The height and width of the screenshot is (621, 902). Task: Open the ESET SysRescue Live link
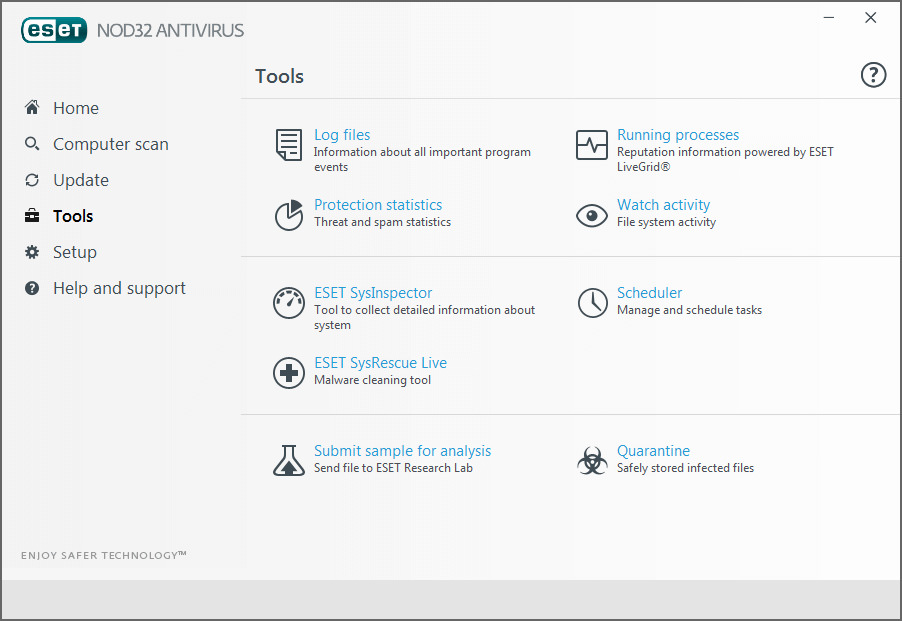[x=381, y=363]
